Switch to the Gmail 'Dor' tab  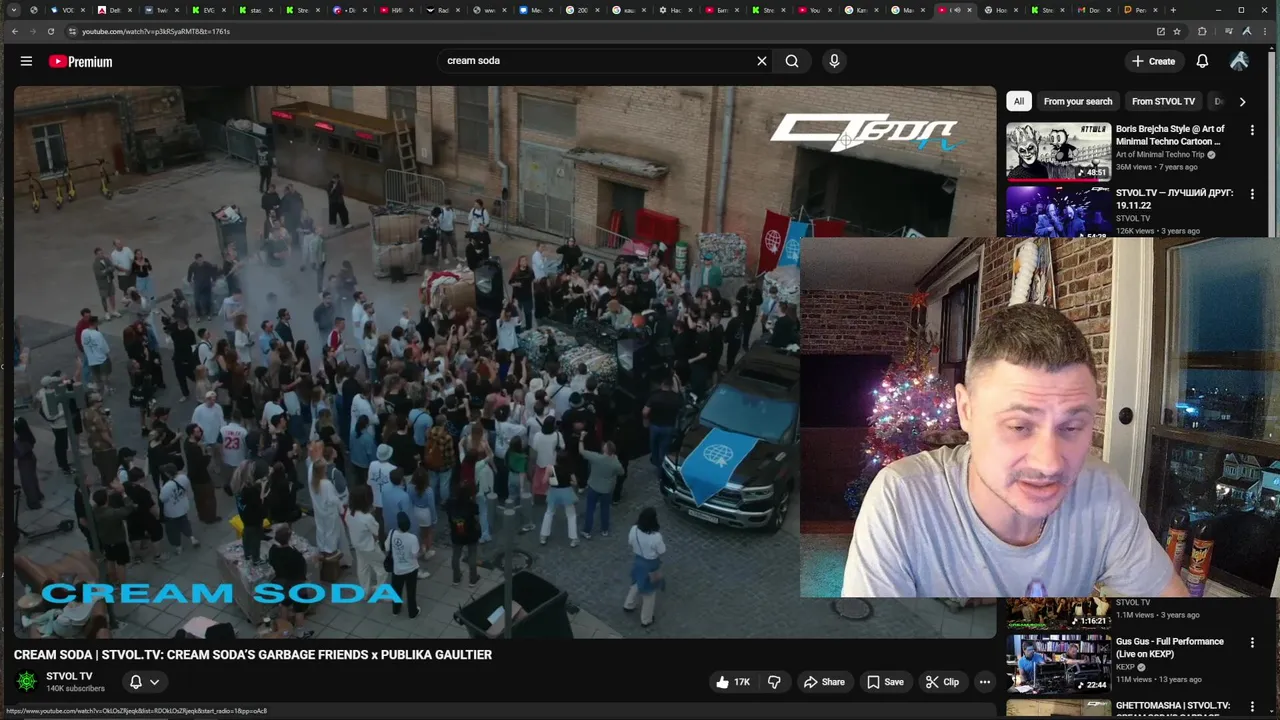coord(1093,10)
